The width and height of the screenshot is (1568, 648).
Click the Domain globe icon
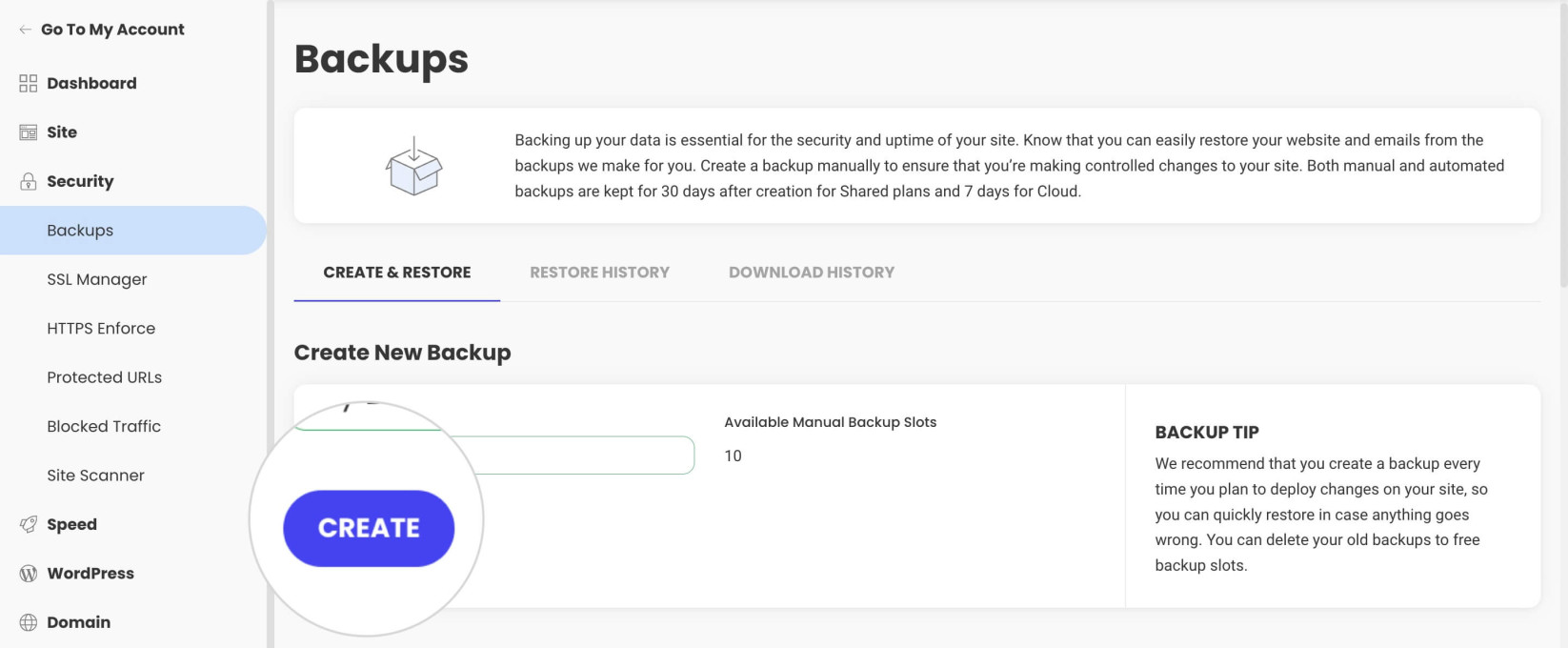(x=29, y=622)
